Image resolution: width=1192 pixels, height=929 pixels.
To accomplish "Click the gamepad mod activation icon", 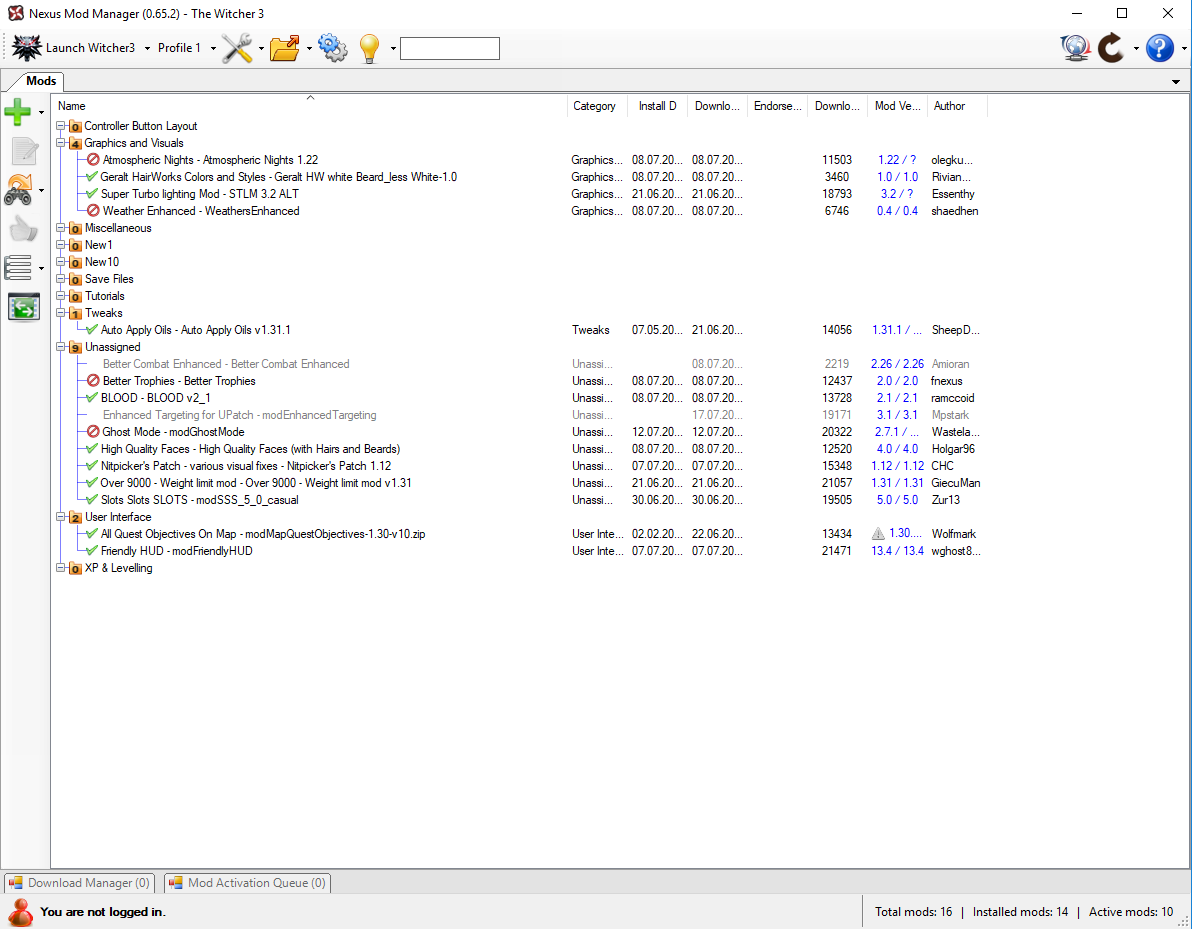I will click(18, 190).
